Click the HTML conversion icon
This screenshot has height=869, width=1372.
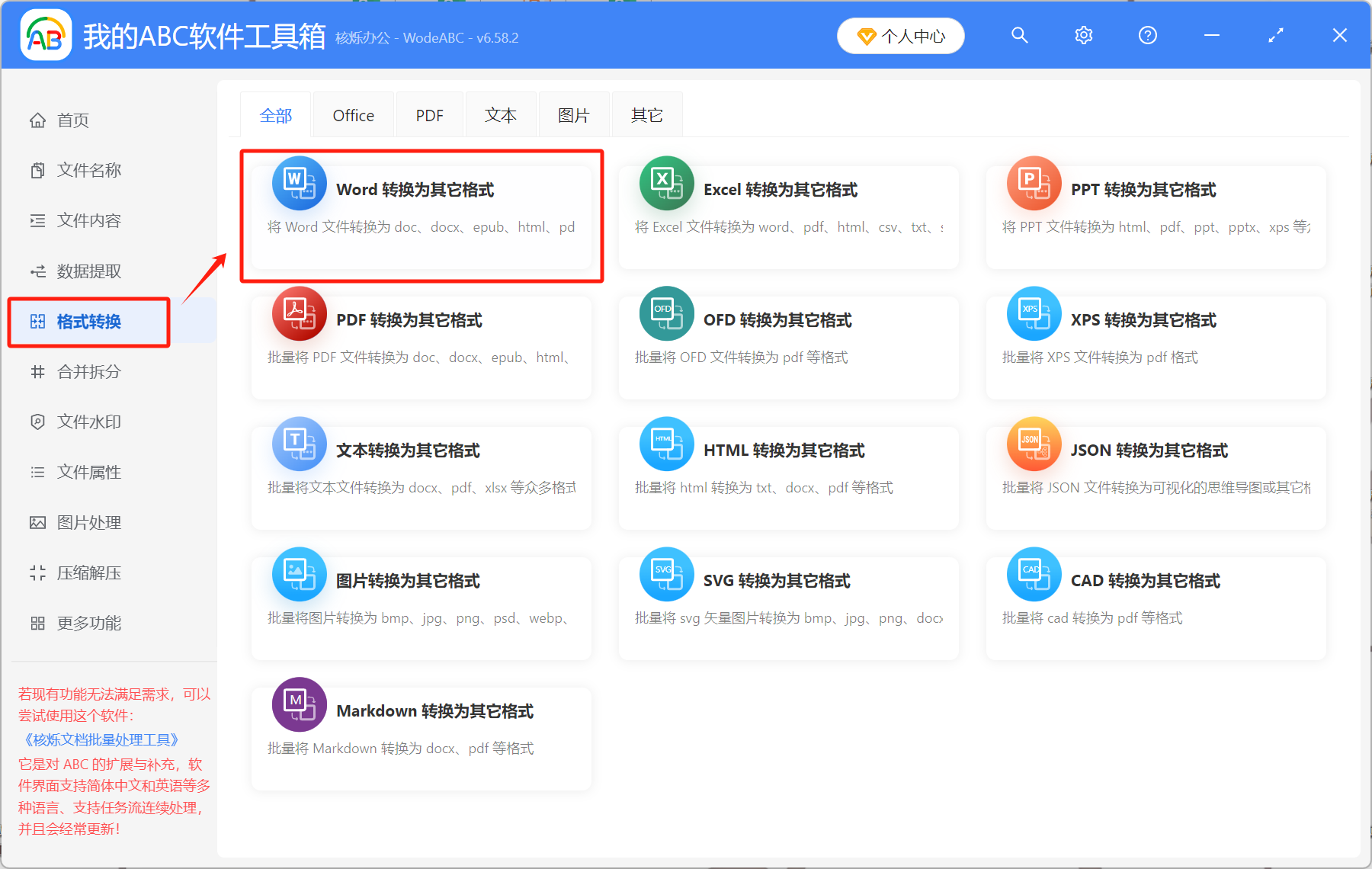(666, 444)
